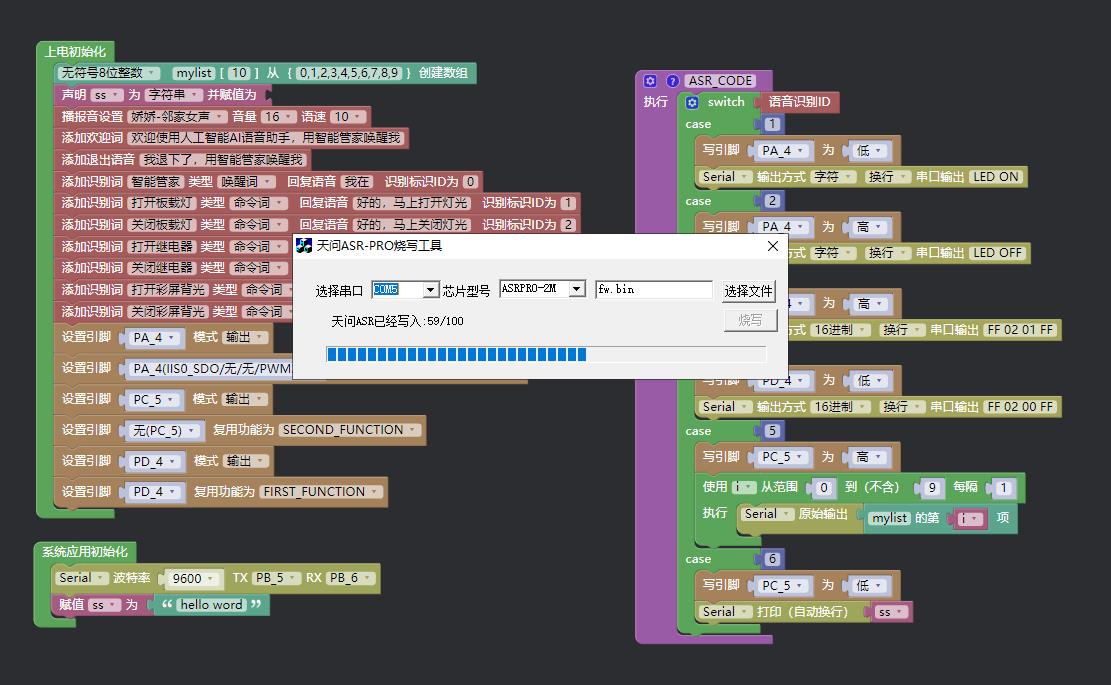Open the 低 level dropdown under case 1
The height and width of the screenshot is (685, 1111).
(869, 151)
